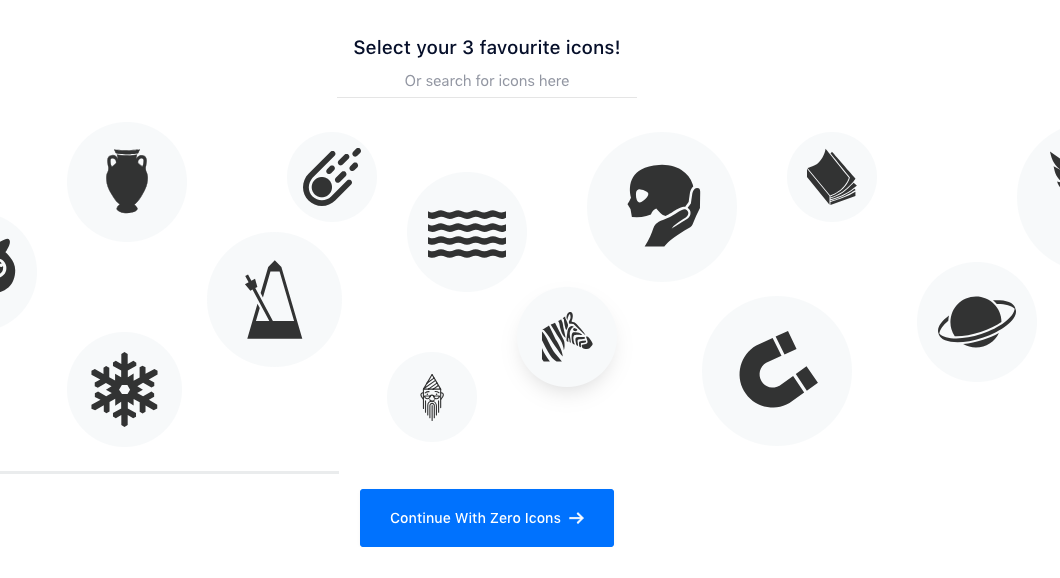Click the right arrow on the Continue button
The height and width of the screenshot is (578, 1060).
click(576, 518)
